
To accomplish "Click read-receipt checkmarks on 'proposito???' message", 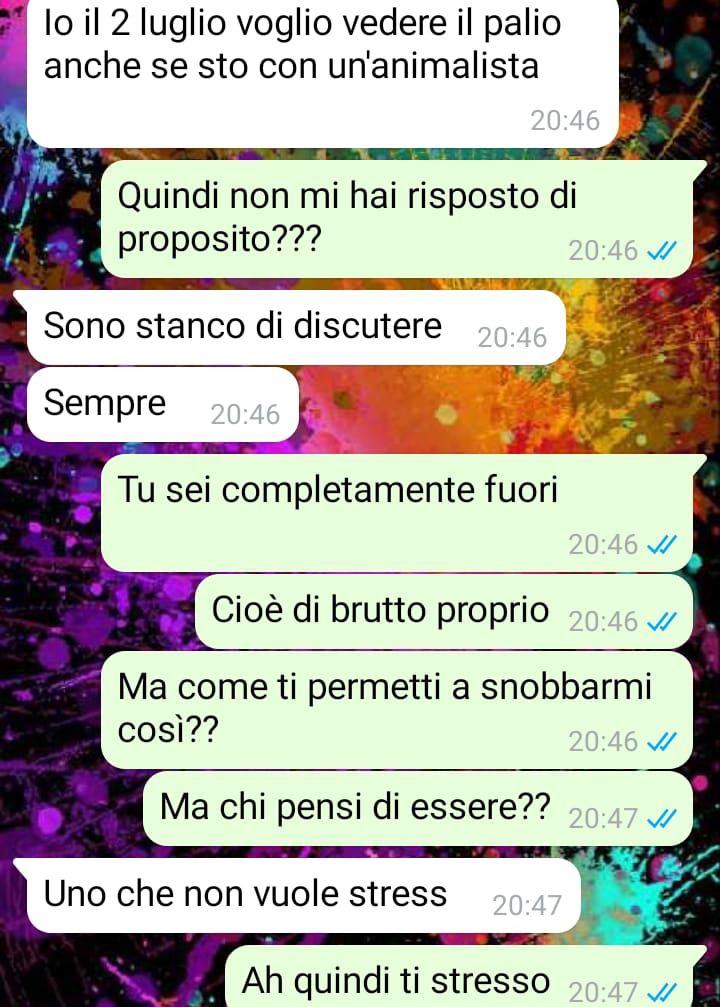I will point(661,251).
